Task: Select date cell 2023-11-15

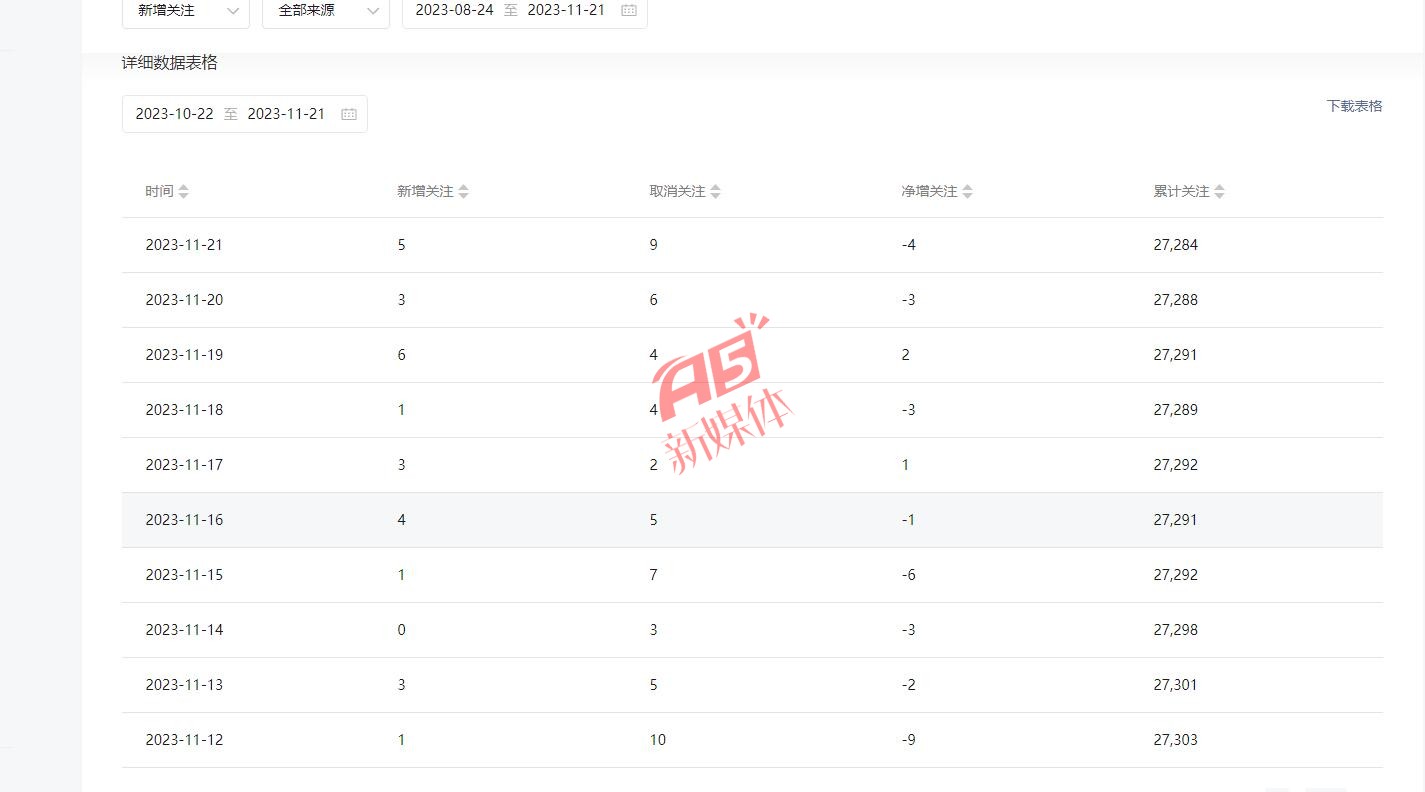Action: pyautogui.click(x=184, y=575)
